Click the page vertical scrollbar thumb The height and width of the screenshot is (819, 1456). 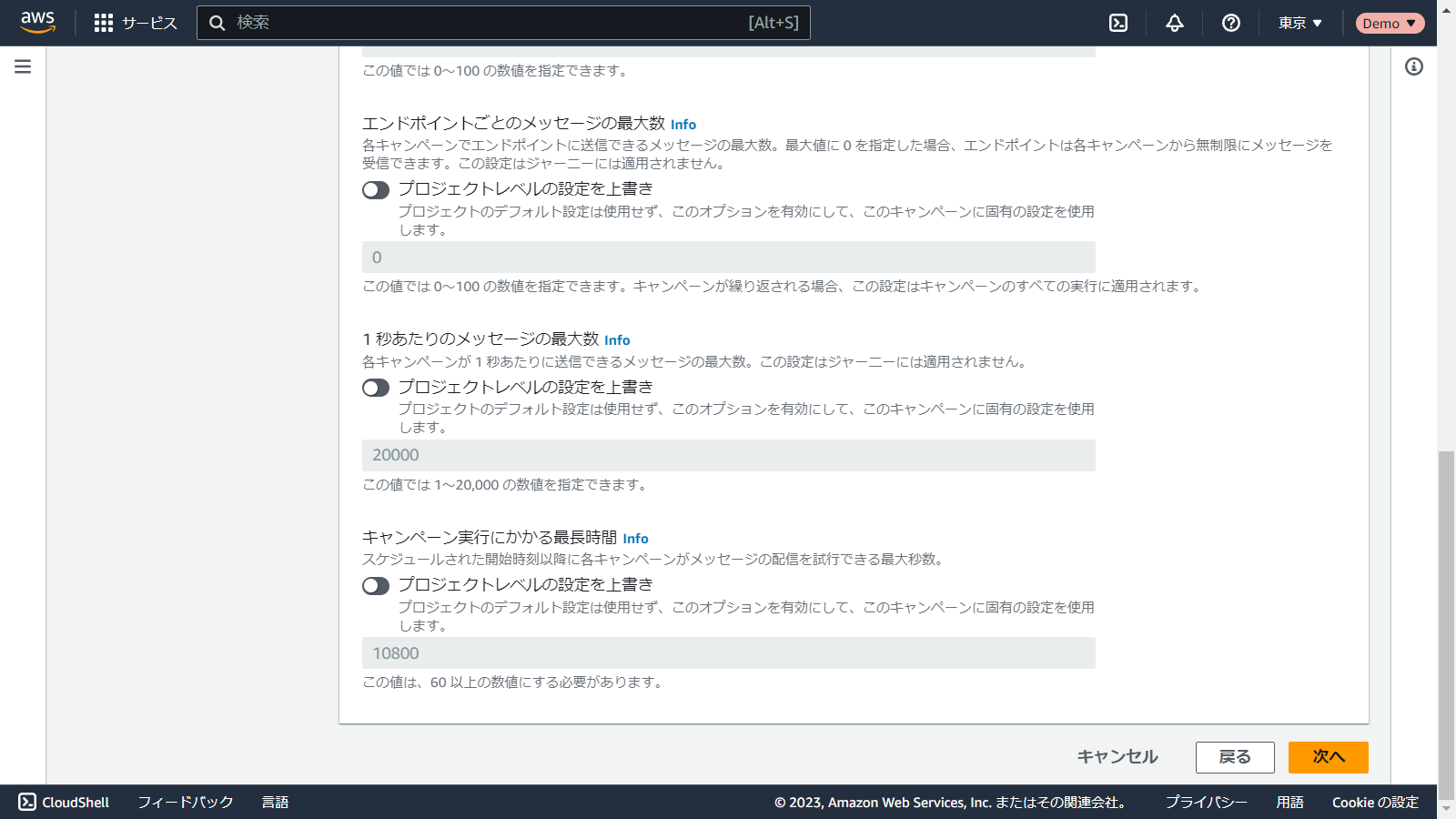point(1446,619)
